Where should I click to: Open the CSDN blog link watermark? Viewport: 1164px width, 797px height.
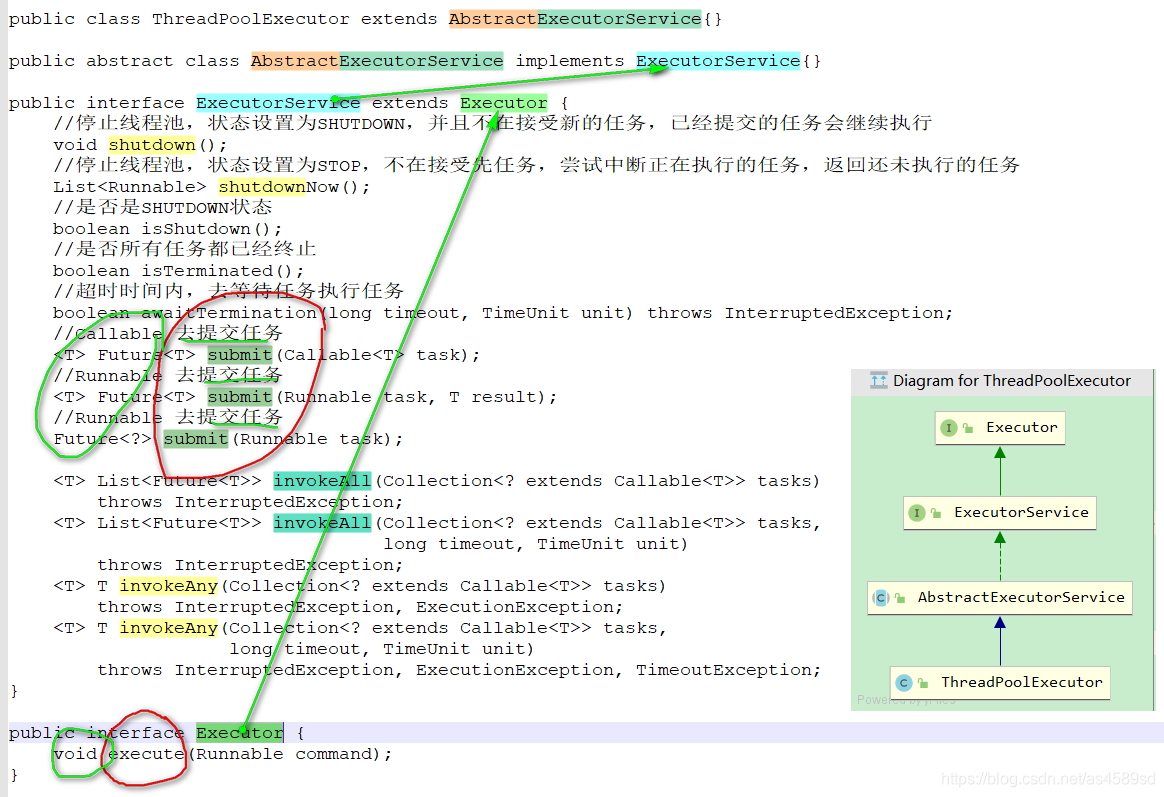pyautogui.click(x=1048, y=775)
